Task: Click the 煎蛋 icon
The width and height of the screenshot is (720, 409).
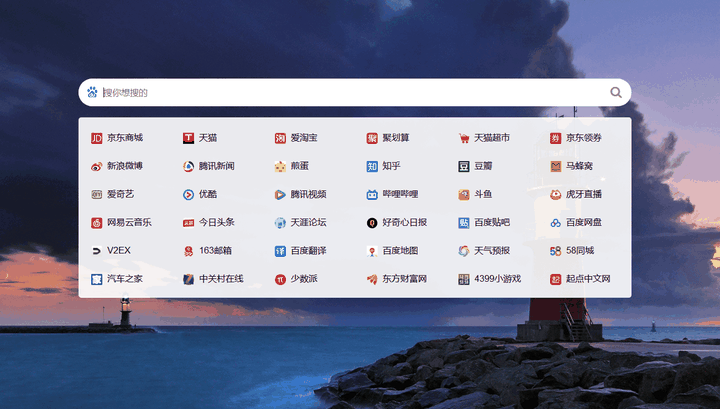Action: (280, 166)
